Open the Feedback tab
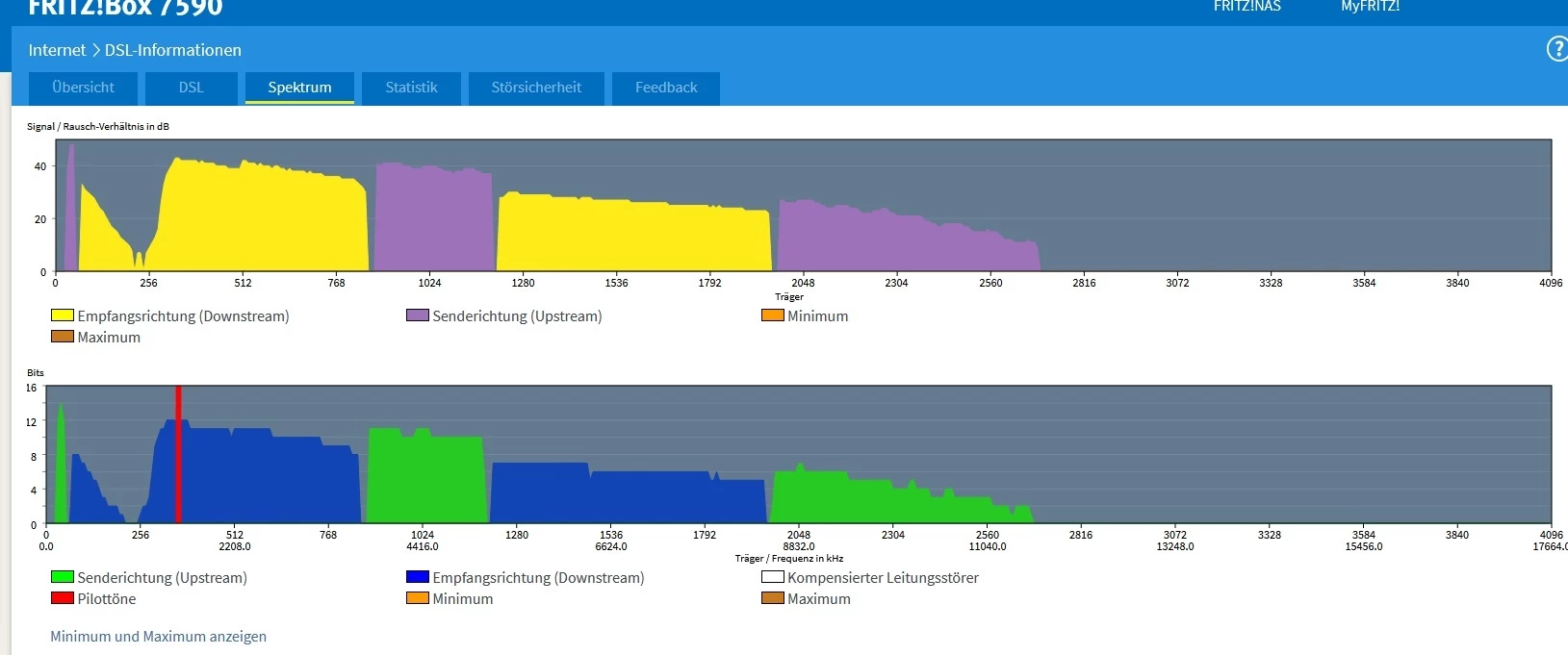 666,88
